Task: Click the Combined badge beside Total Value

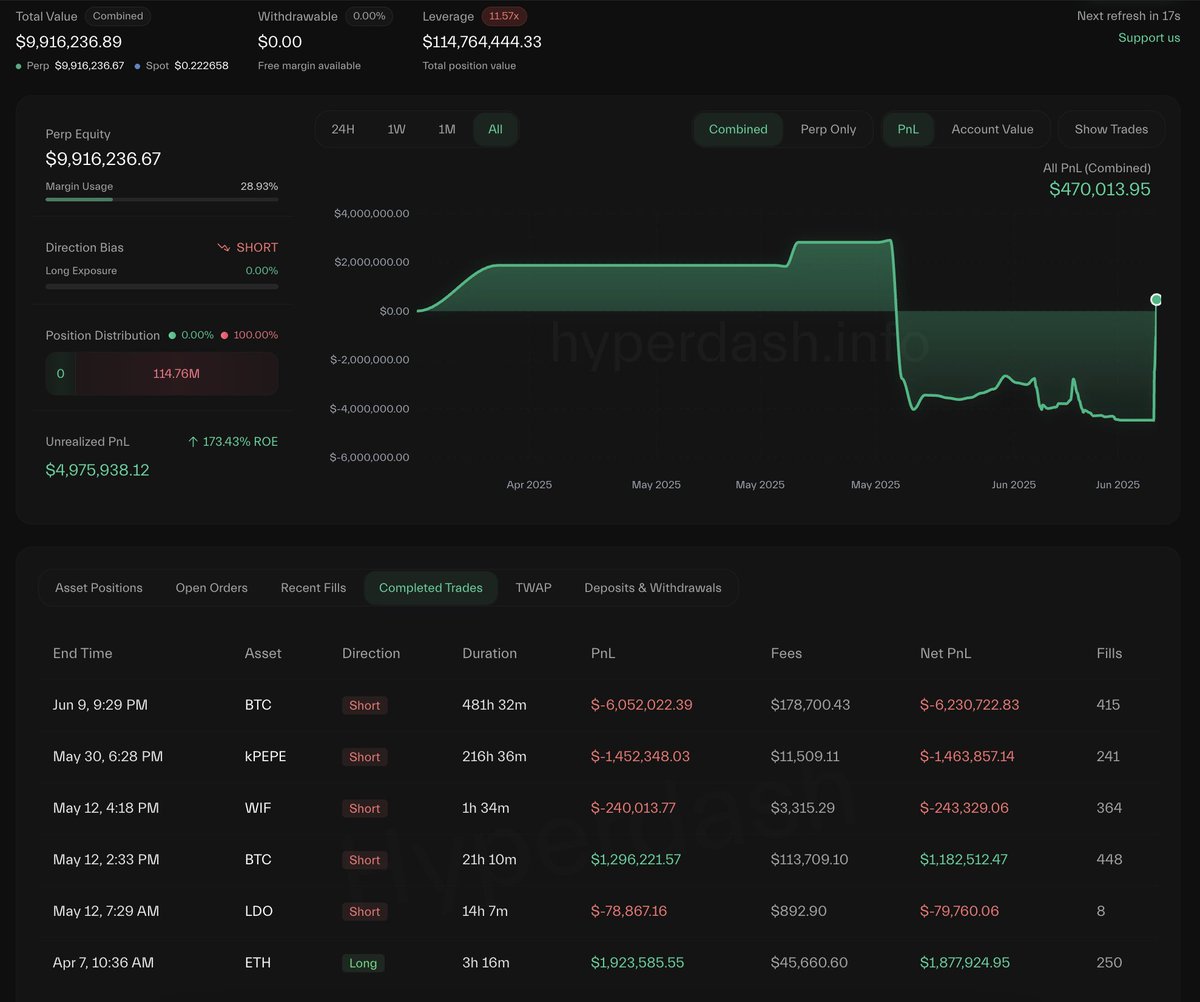Action: click(118, 16)
